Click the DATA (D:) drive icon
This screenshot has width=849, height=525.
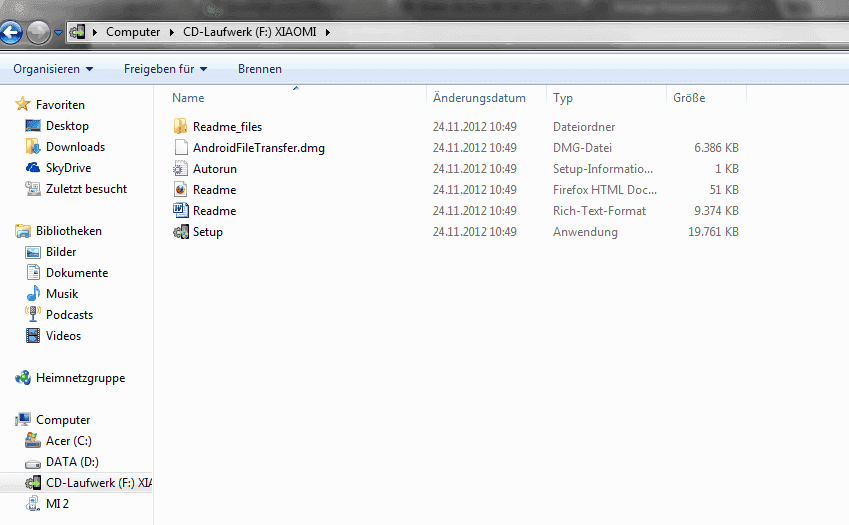click(32, 463)
